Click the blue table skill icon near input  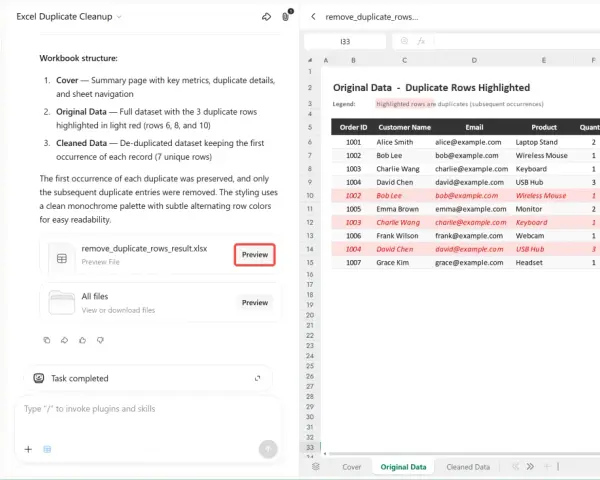click(x=47, y=449)
